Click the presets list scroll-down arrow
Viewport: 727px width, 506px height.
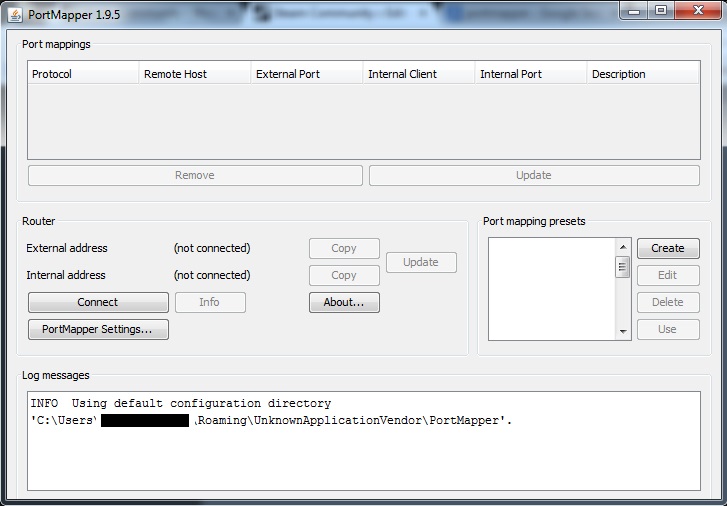623,332
